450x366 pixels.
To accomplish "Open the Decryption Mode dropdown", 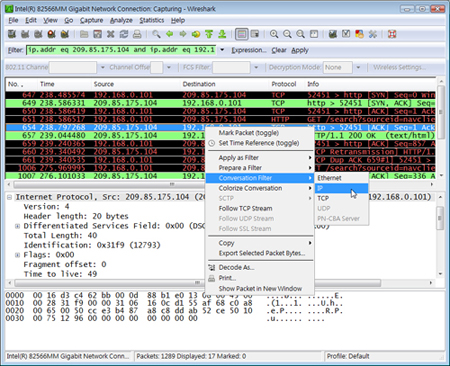I will pos(358,67).
